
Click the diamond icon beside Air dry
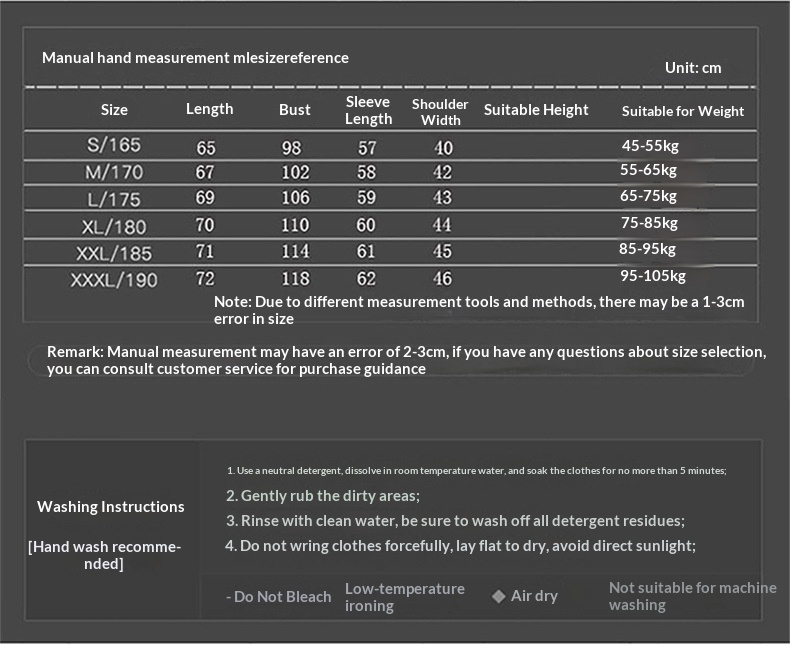tap(498, 596)
